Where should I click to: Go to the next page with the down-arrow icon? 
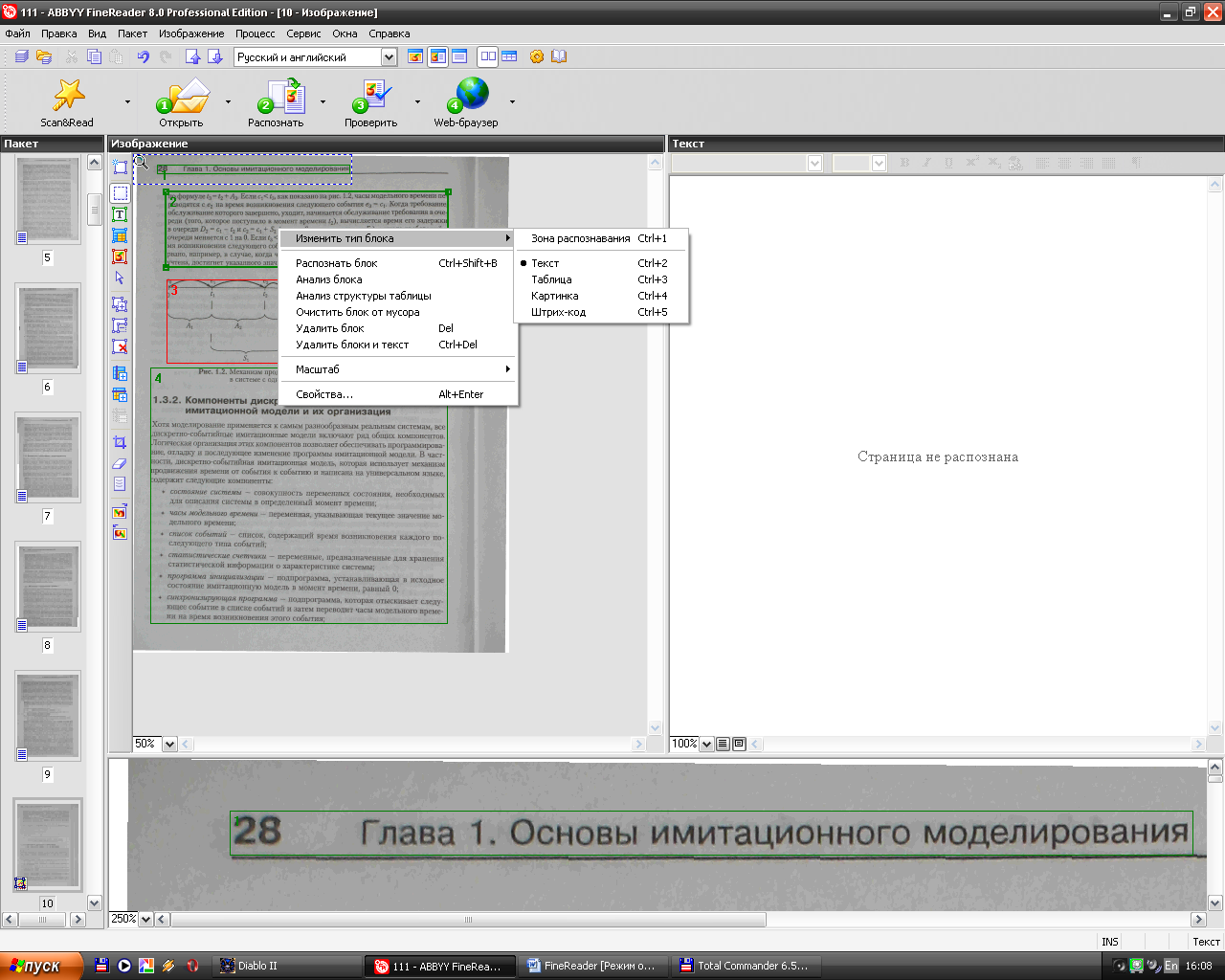[215, 56]
